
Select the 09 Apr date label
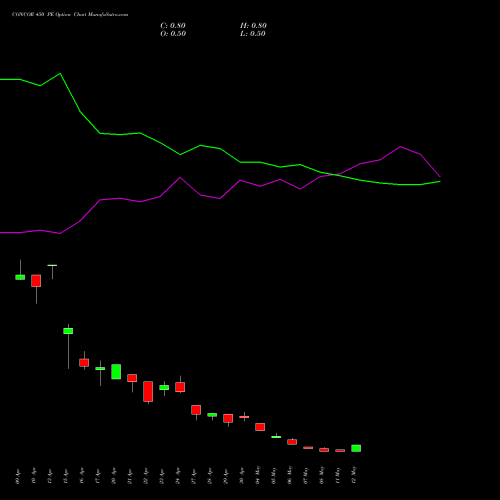point(18,476)
